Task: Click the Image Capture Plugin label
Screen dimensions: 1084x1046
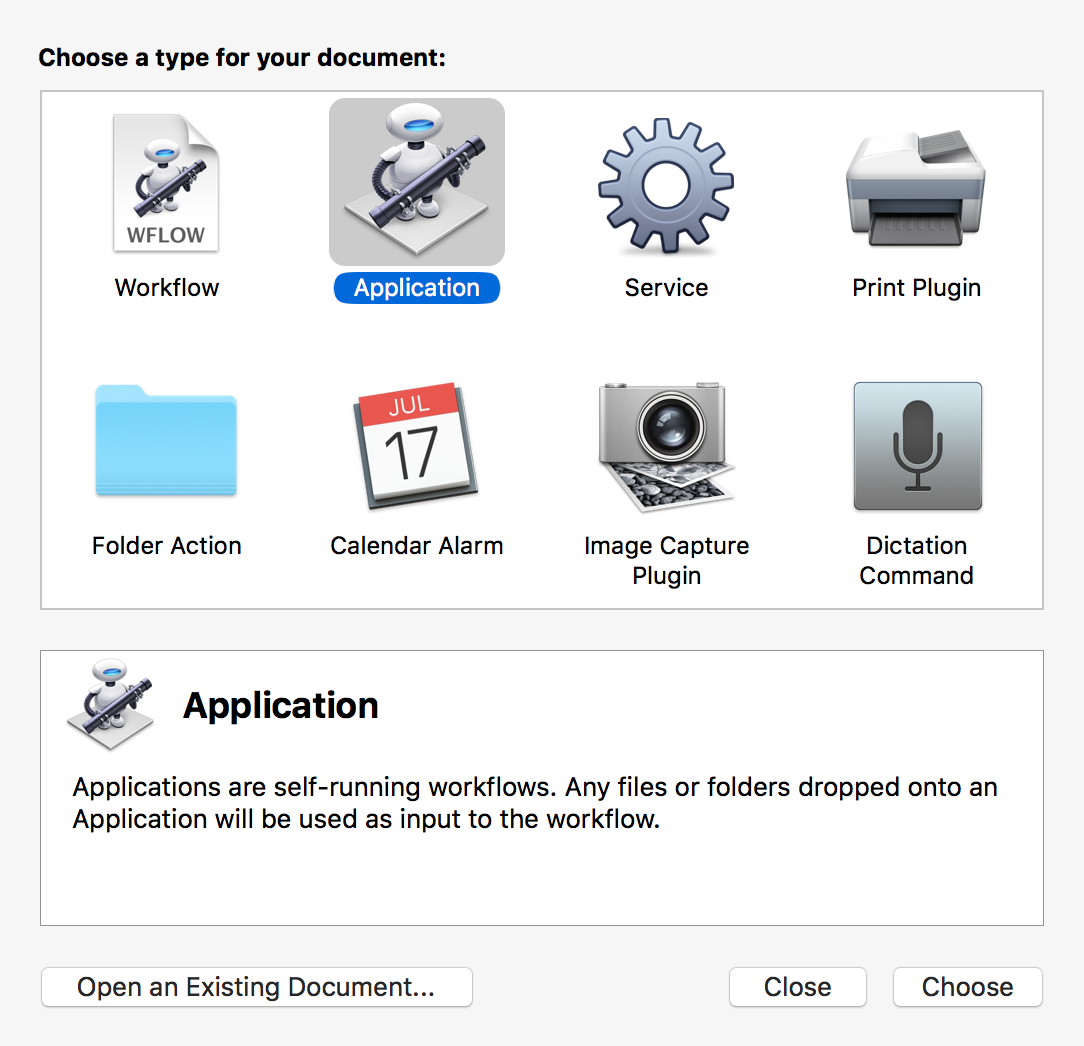Action: pos(666,561)
